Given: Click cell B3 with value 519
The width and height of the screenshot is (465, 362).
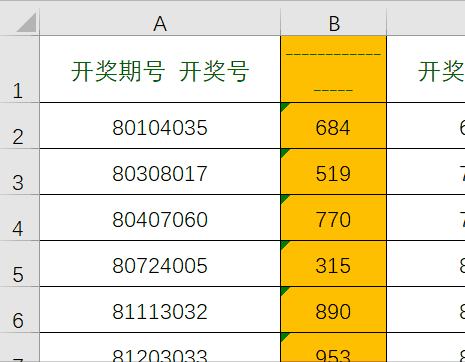Looking at the screenshot, I should 334,172.
